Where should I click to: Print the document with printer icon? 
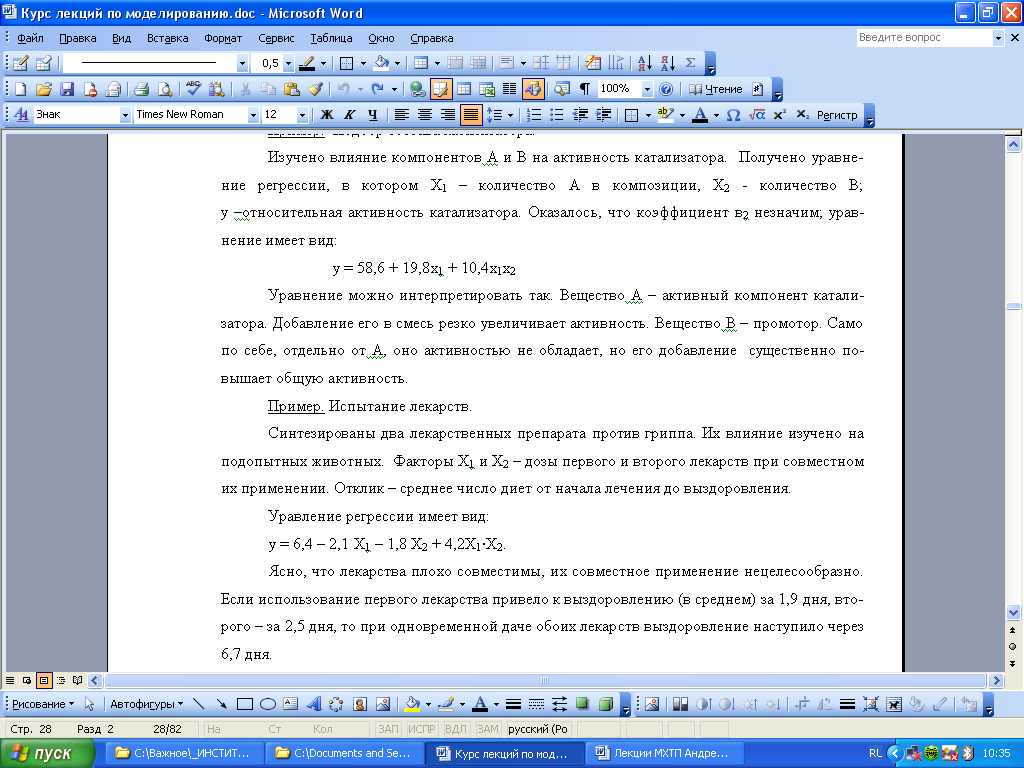(x=142, y=89)
